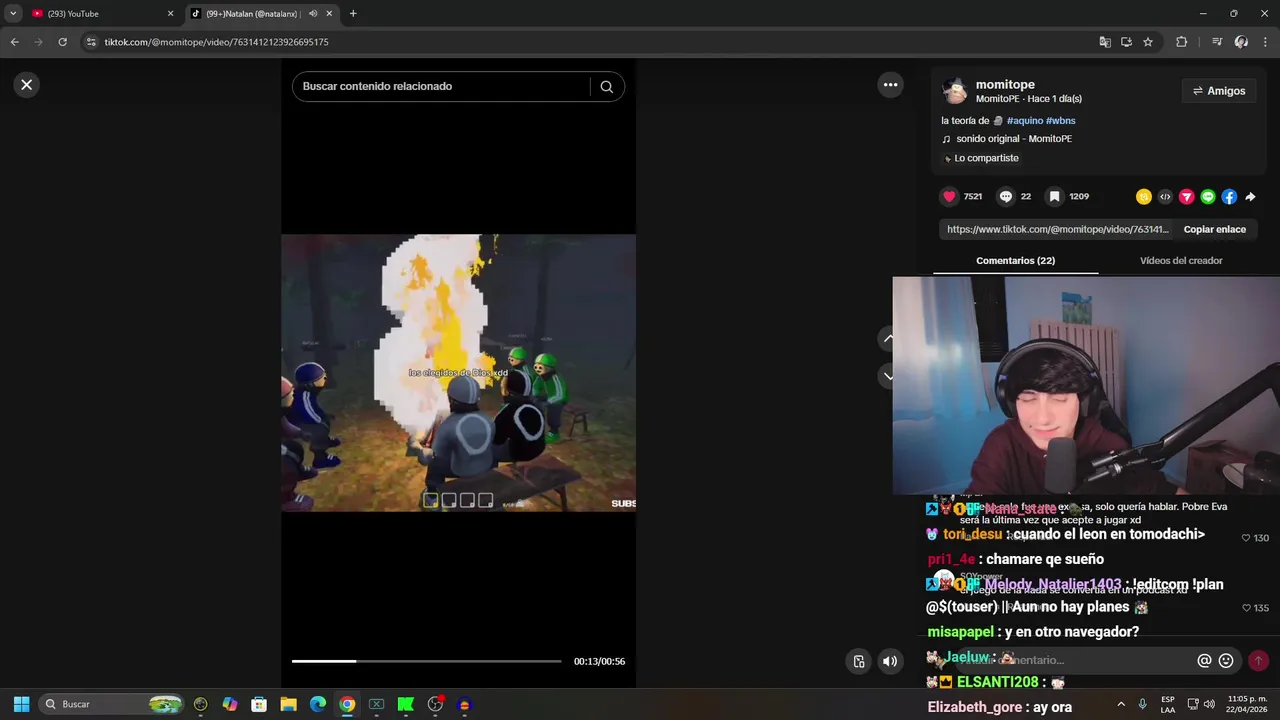Open the Chrome profile avatar

pyautogui.click(x=1241, y=42)
